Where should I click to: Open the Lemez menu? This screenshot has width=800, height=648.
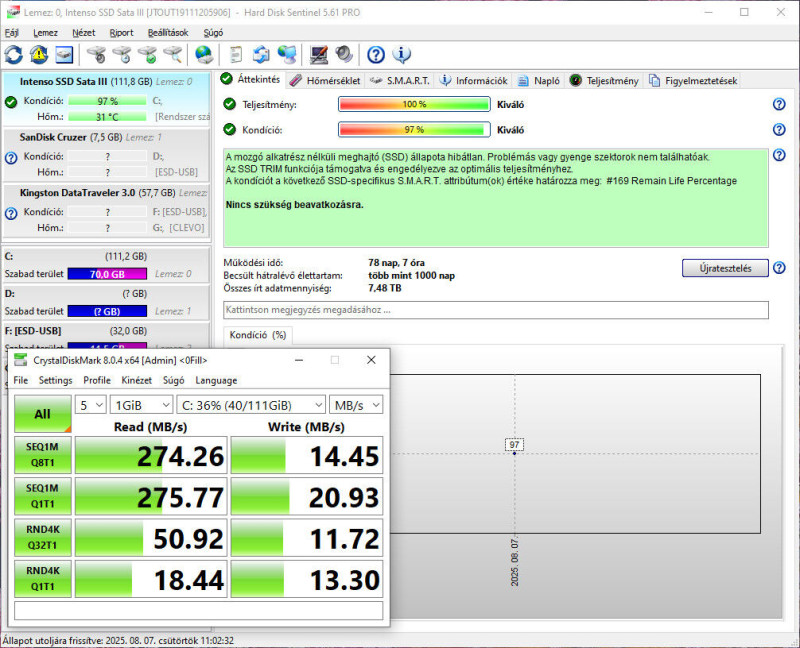(45, 33)
